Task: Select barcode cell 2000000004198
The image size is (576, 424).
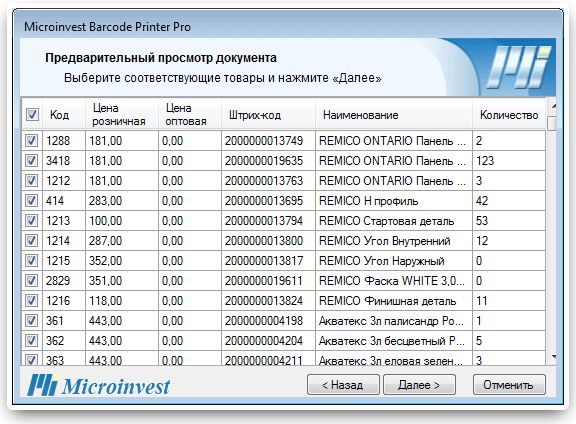Action: click(x=269, y=321)
